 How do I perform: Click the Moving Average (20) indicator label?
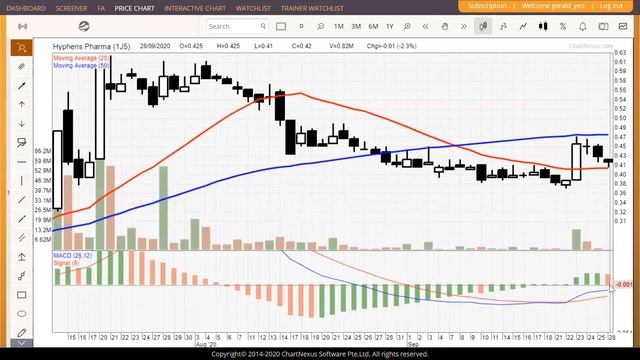point(81,58)
